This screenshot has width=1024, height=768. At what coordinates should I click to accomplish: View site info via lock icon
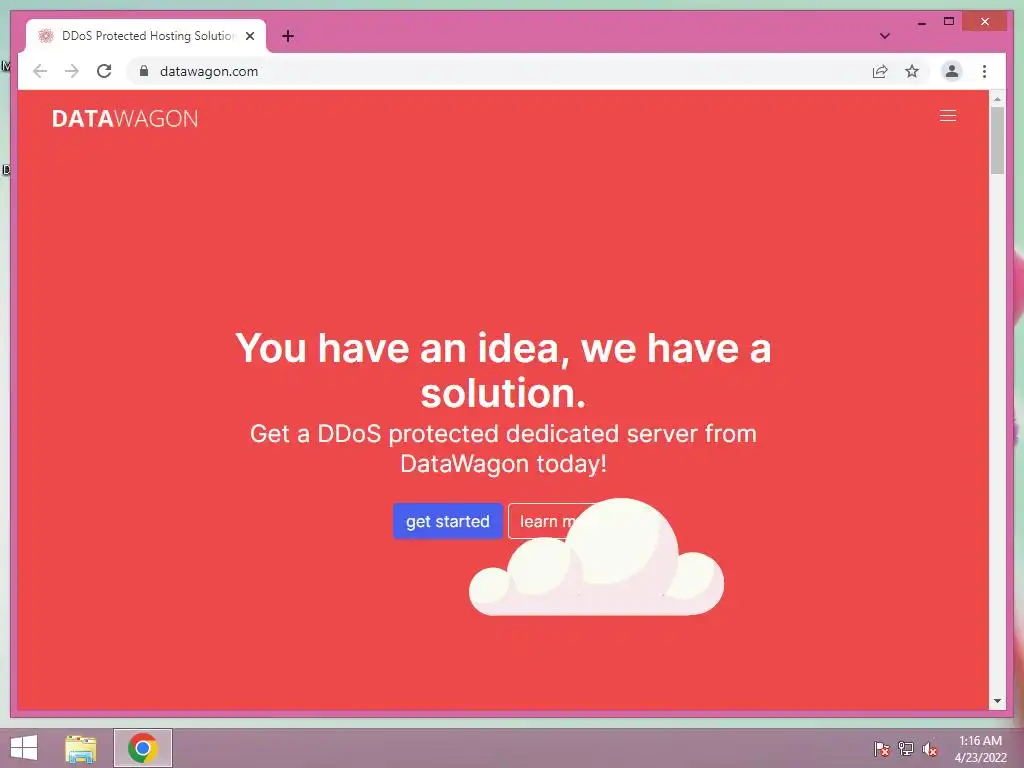[x=144, y=71]
